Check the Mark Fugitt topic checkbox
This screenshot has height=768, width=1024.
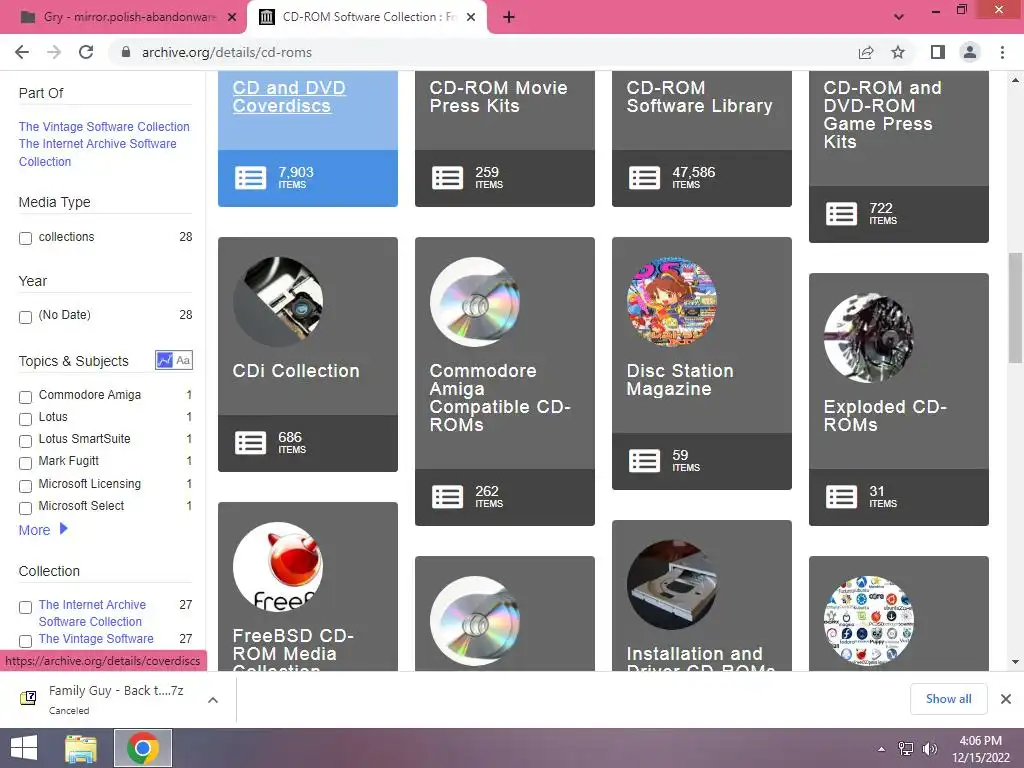tap(25, 464)
